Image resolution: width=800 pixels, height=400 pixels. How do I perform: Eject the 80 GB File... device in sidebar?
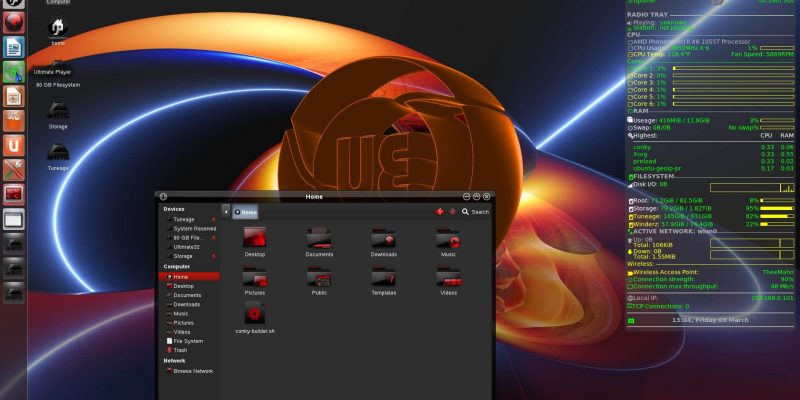214,238
